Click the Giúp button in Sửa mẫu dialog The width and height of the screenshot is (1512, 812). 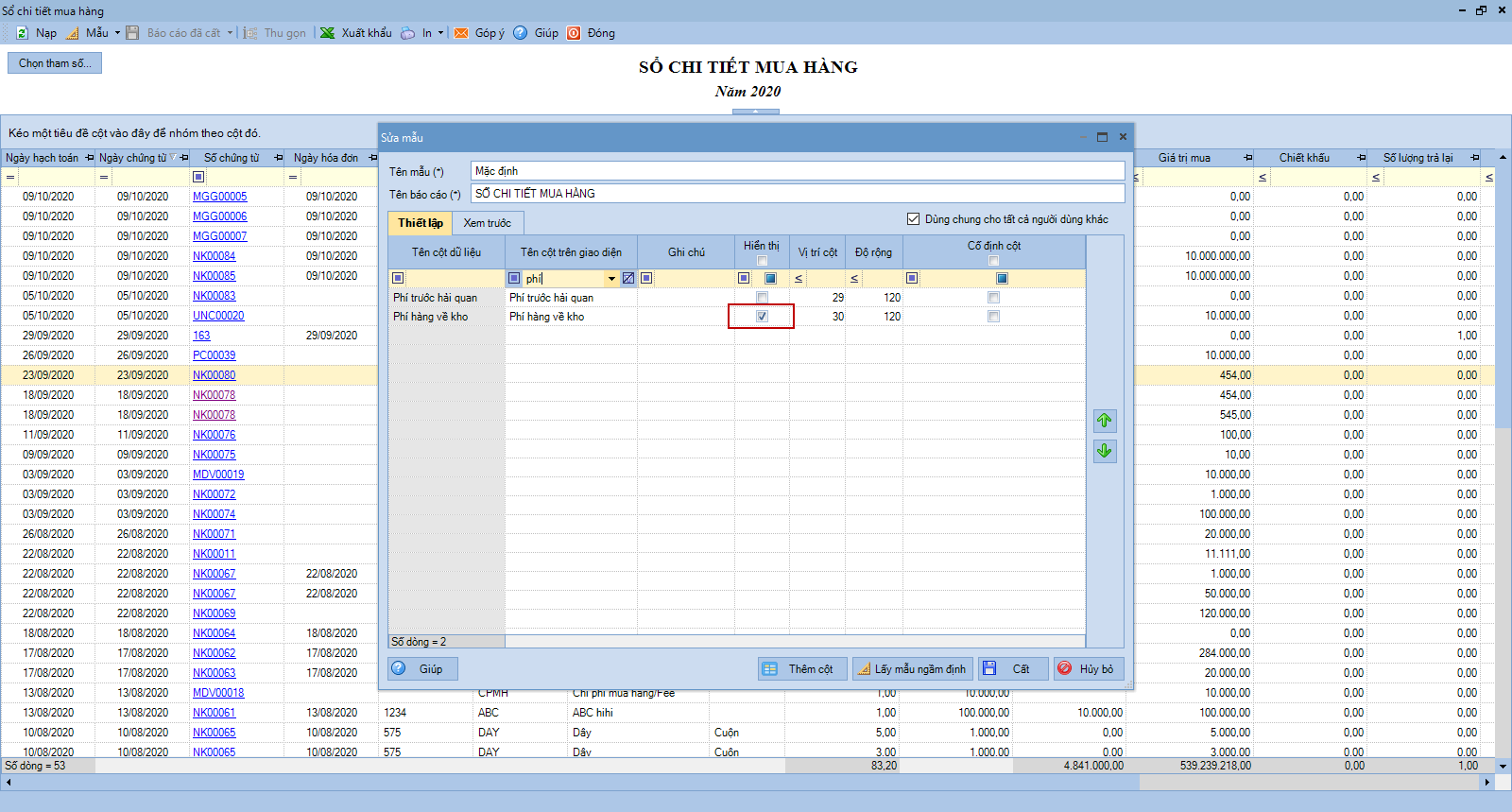422,668
